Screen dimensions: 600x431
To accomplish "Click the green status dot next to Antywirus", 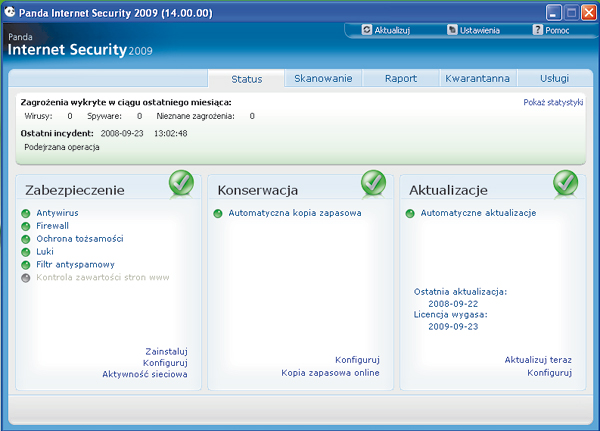I will pyautogui.click(x=26, y=213).
